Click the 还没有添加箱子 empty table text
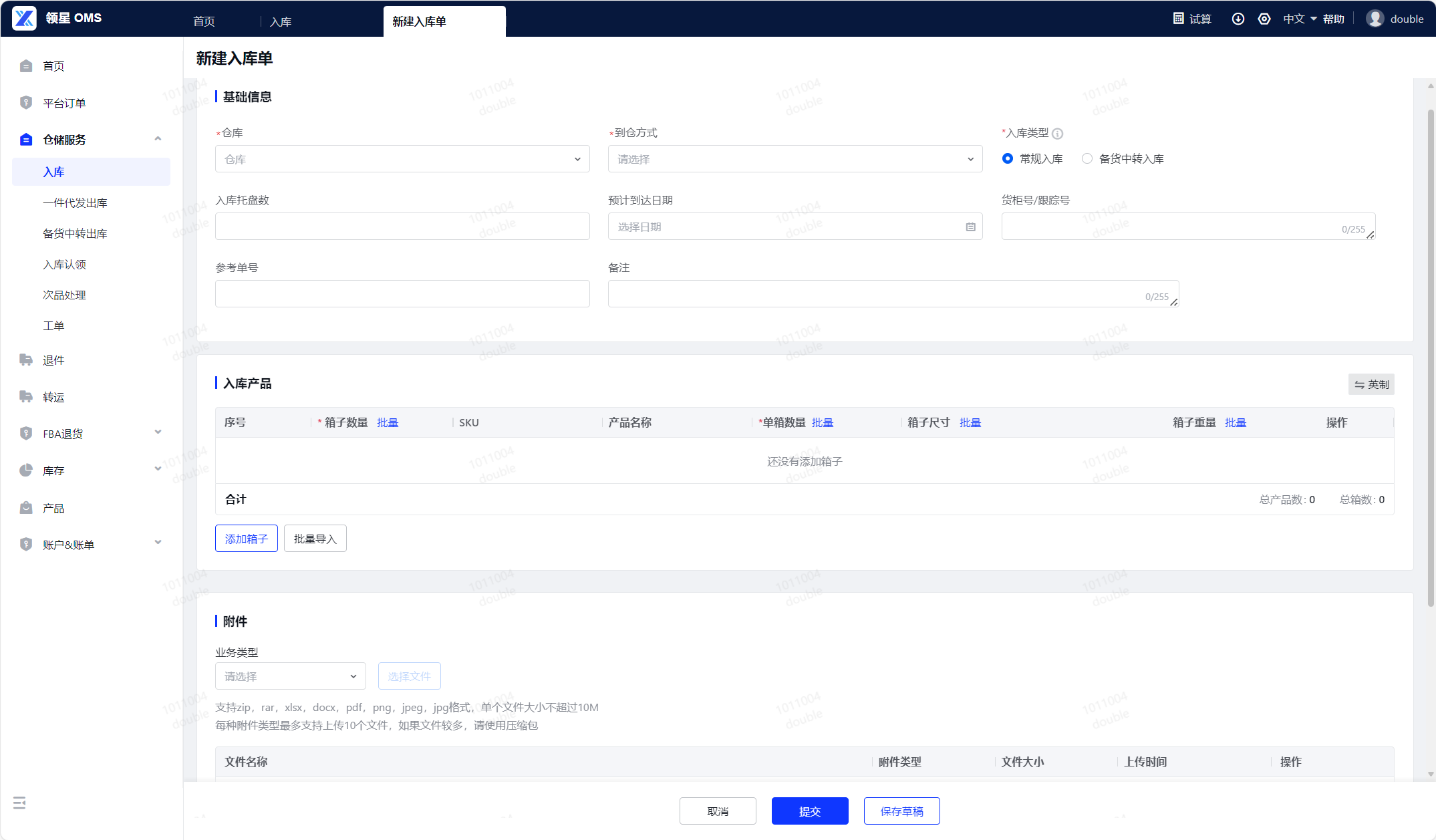 point(805,461)
